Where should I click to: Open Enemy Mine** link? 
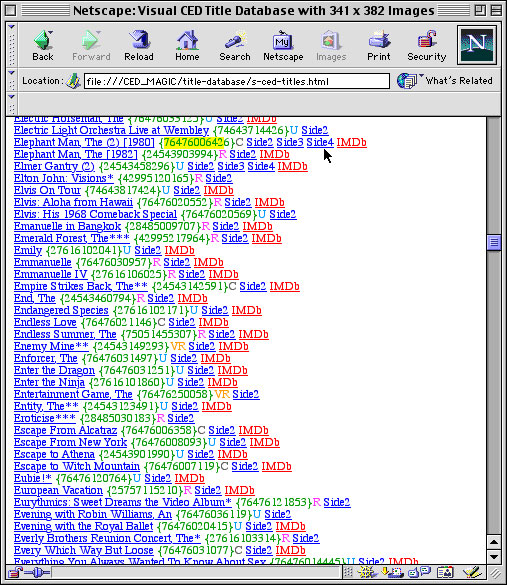click(x=51, y=346)
